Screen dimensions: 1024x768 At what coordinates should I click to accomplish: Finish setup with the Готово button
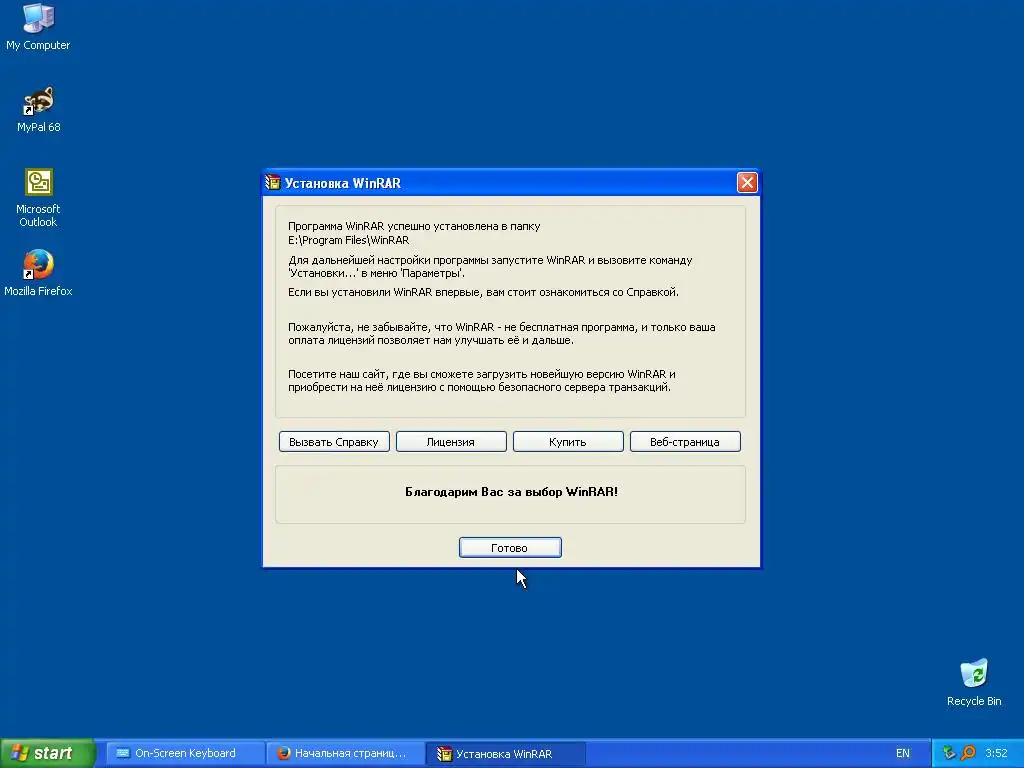(509, 547)
